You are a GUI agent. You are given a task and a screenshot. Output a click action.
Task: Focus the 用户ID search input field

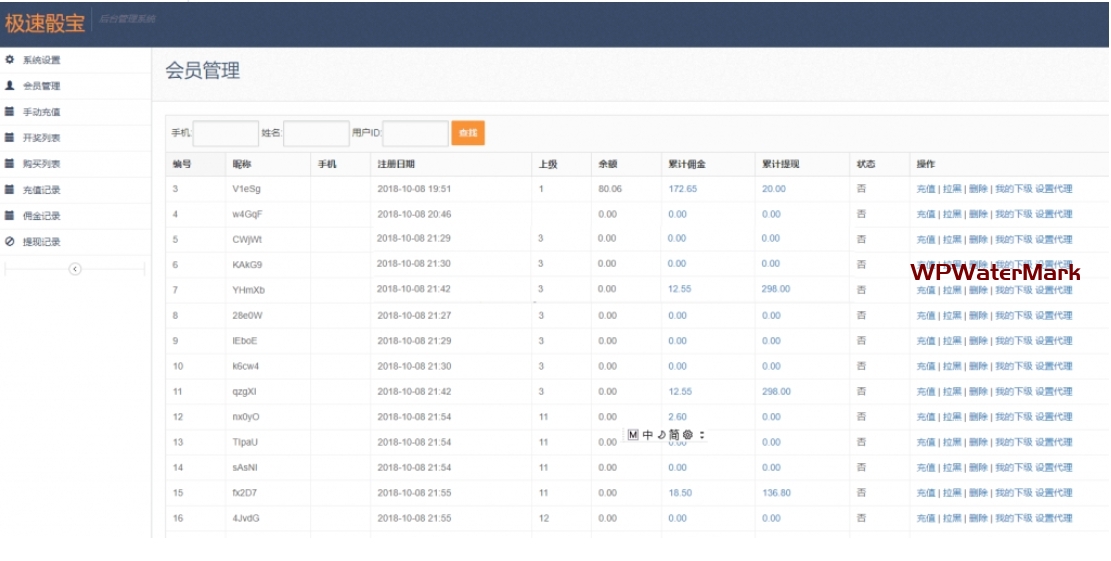pyautogui.click(x=415, y=133)
